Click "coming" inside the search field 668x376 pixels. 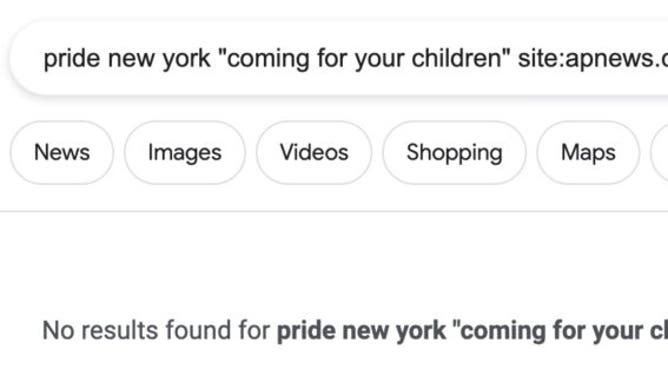click(268, 60)
